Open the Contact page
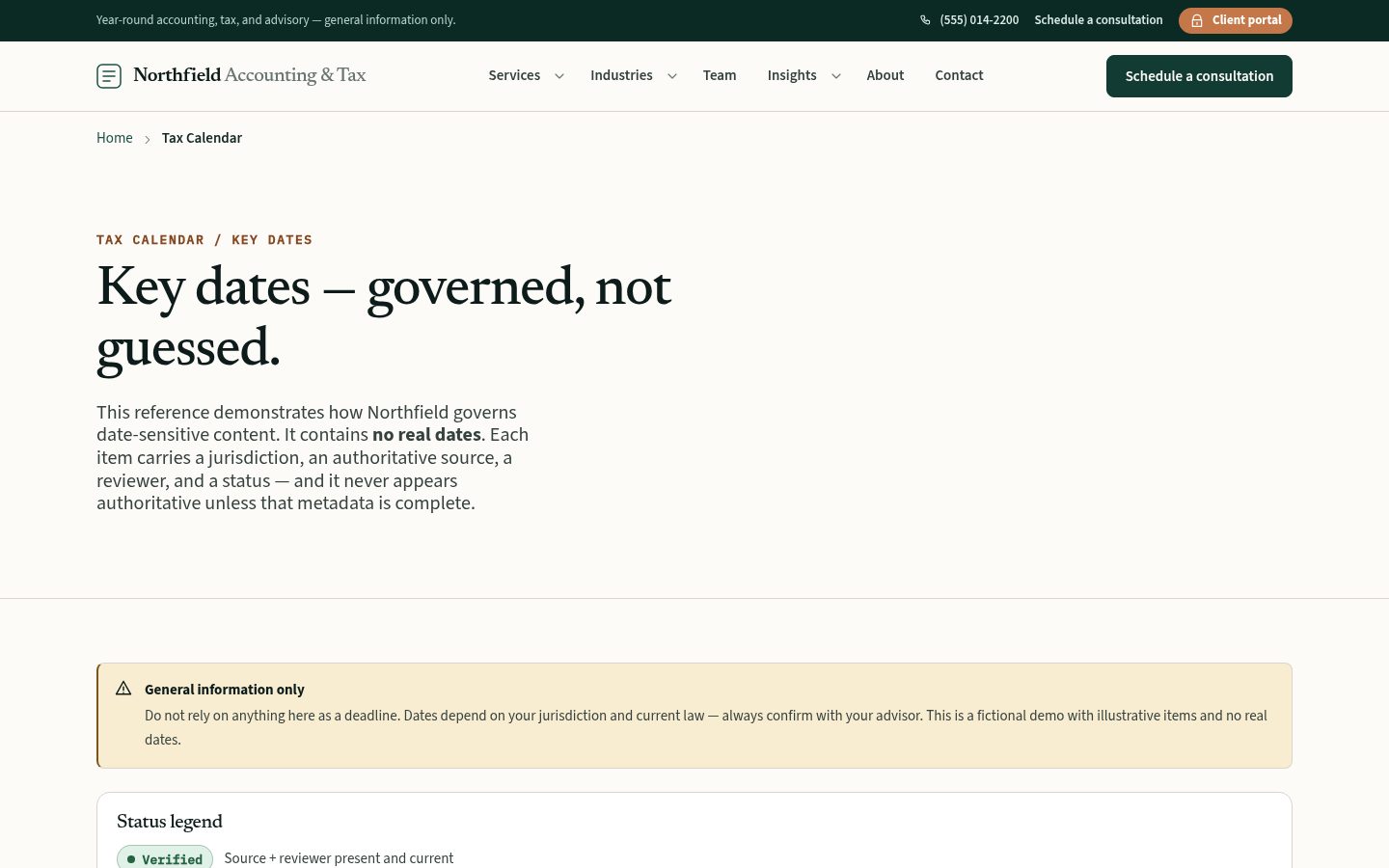The width and height of the screenshot is (1389, 868). pos(959,75)
